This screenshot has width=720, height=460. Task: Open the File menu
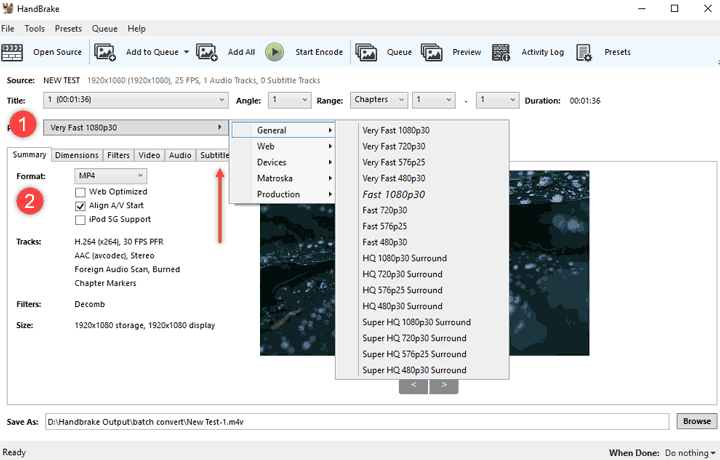8,28
